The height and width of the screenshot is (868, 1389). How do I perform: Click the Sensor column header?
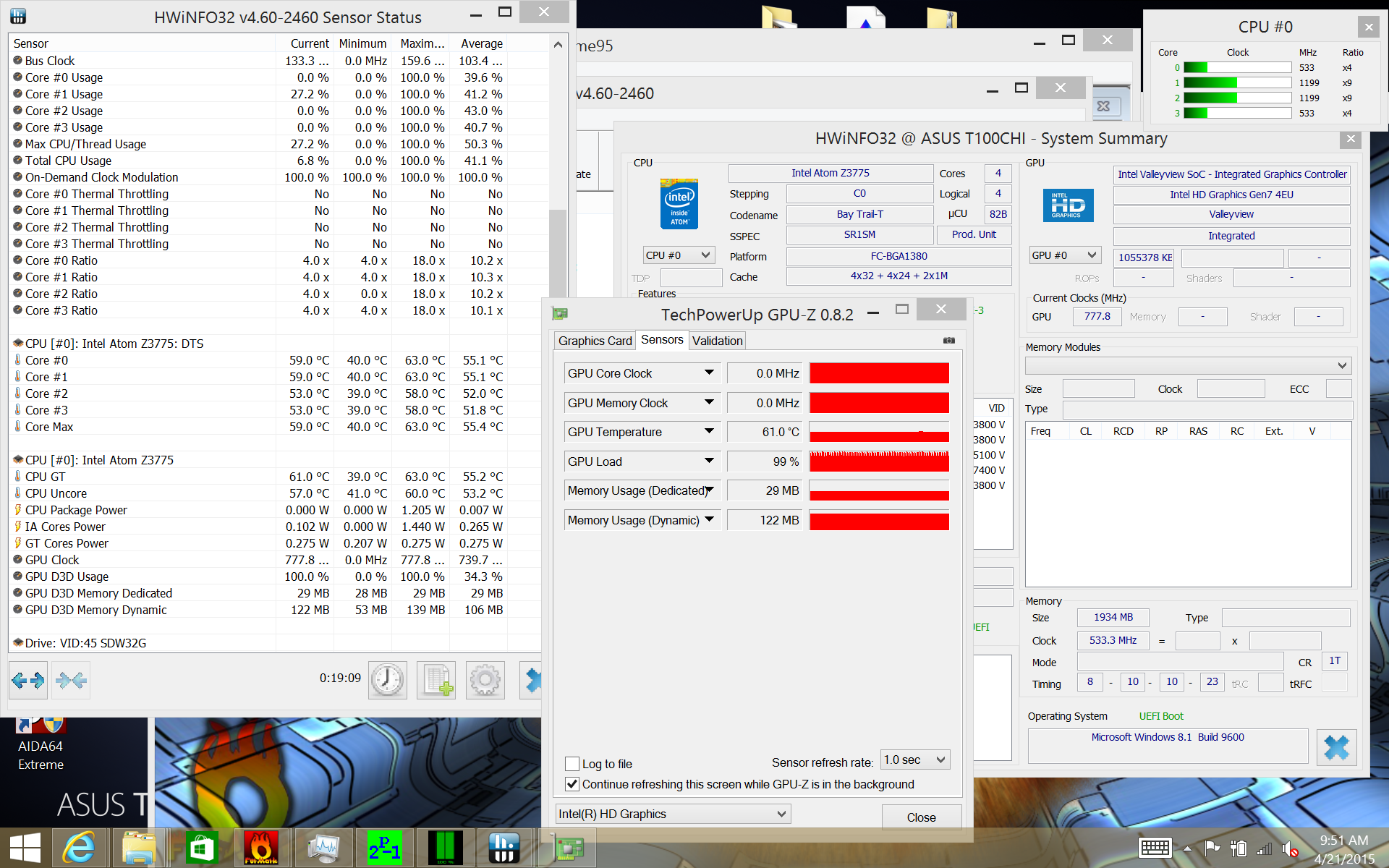coord(143,43)
